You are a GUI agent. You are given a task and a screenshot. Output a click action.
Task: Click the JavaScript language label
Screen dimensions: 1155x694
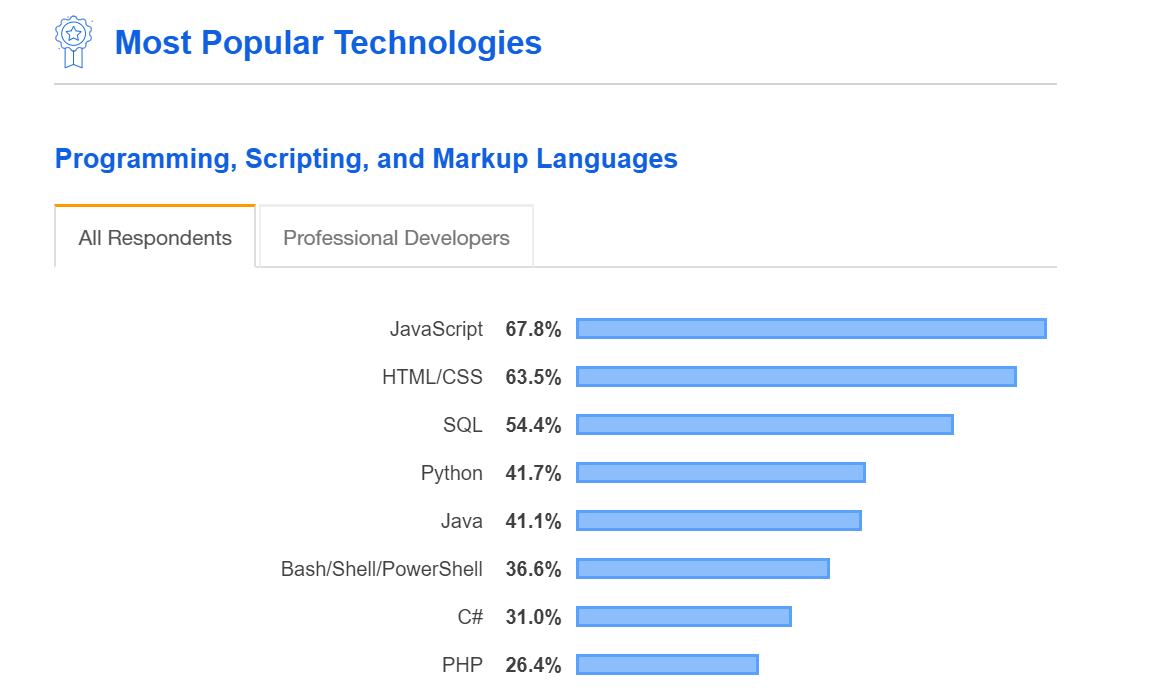click(436, 329)
